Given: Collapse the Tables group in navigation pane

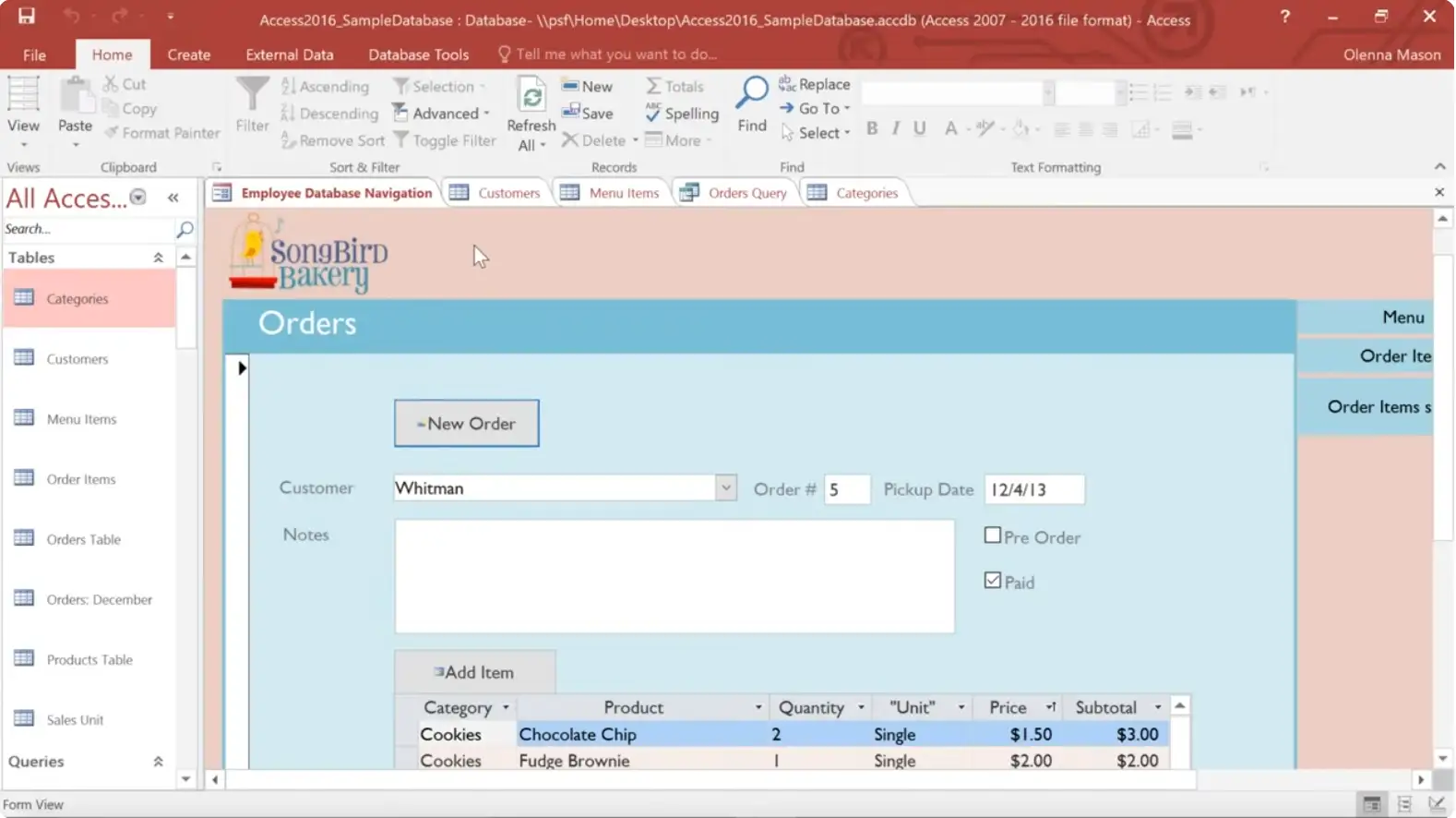Looking at the screenshot, I should (x=158, y=258).
